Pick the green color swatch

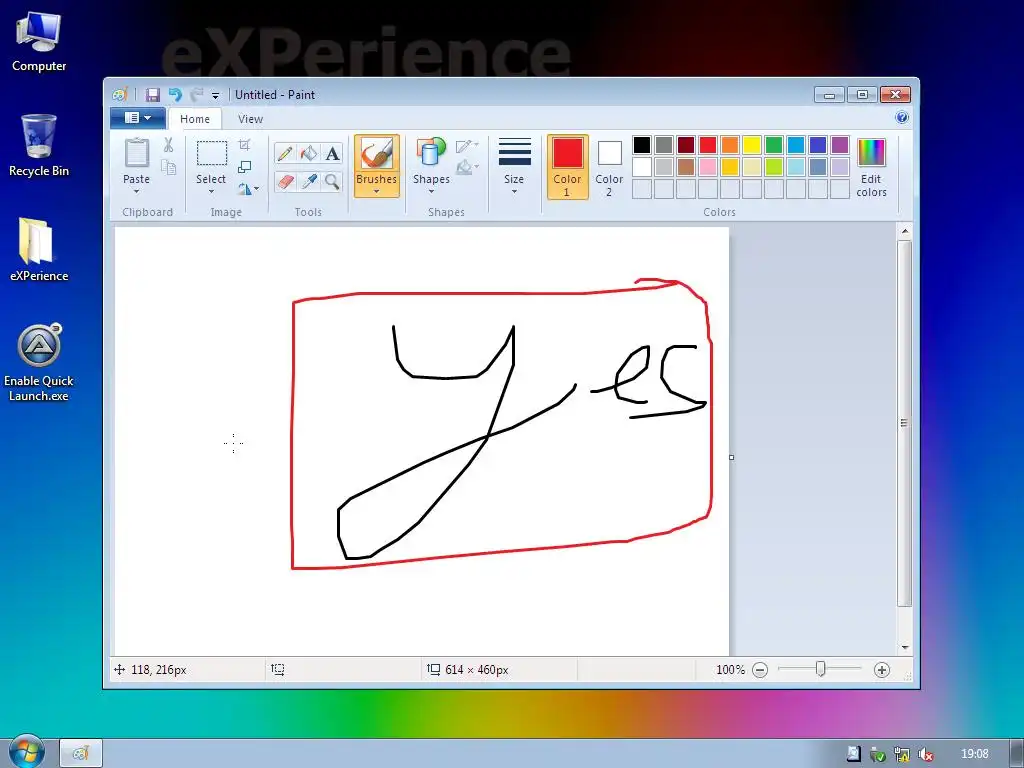[x=774, y=145]
